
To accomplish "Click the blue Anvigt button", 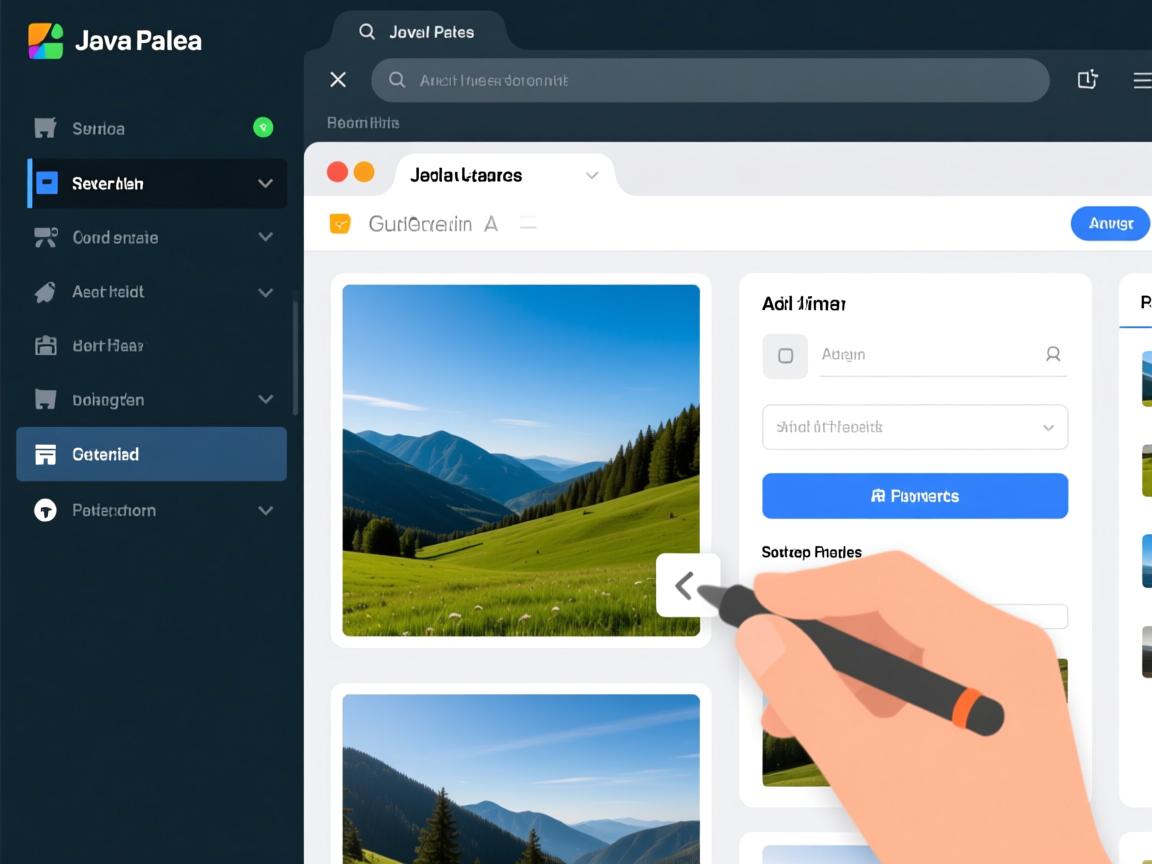I will click(x=1110, y=224).
